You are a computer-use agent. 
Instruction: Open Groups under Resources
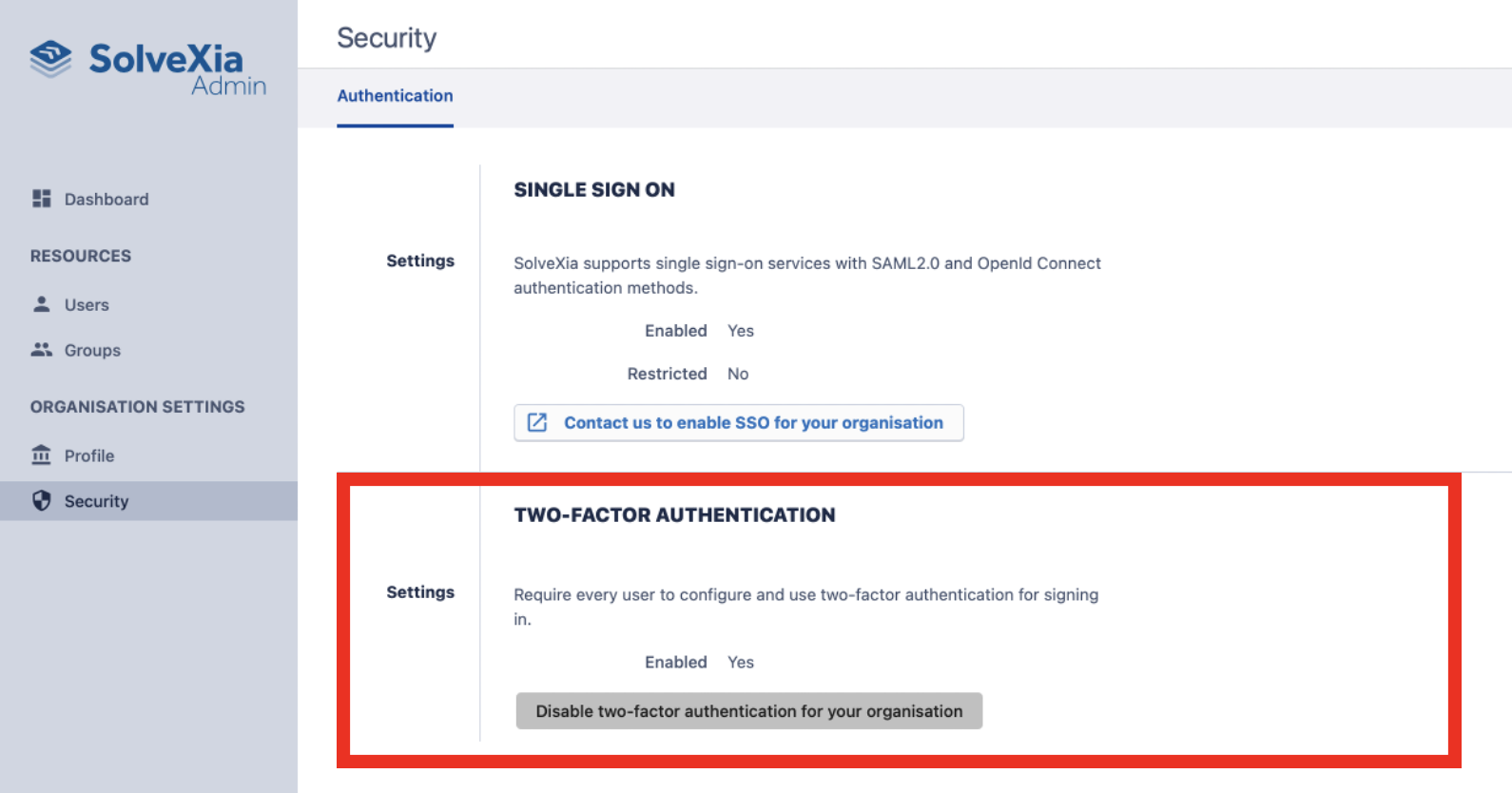[x=92, y=351]
